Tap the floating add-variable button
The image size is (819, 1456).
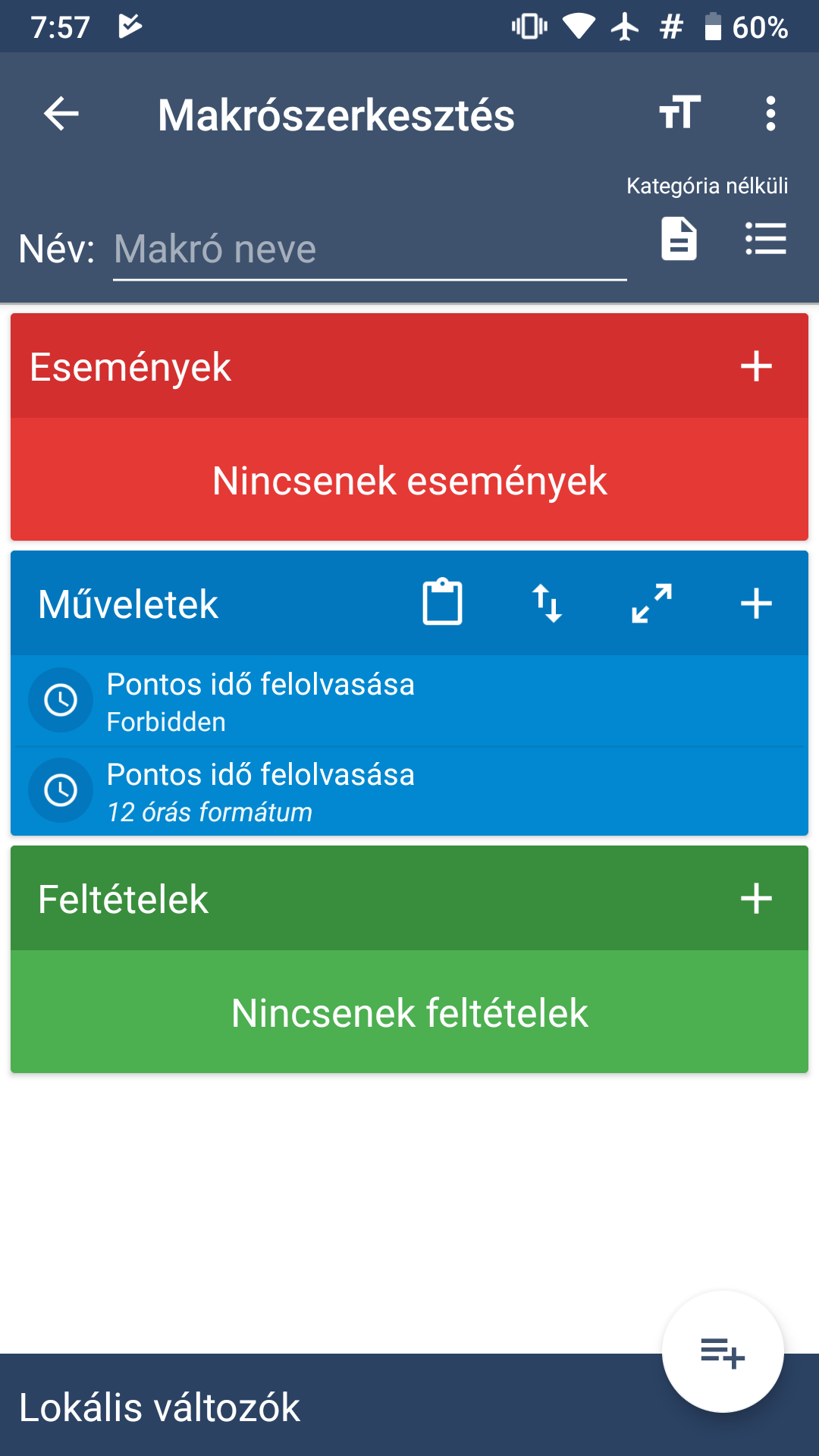[723, 1352]
